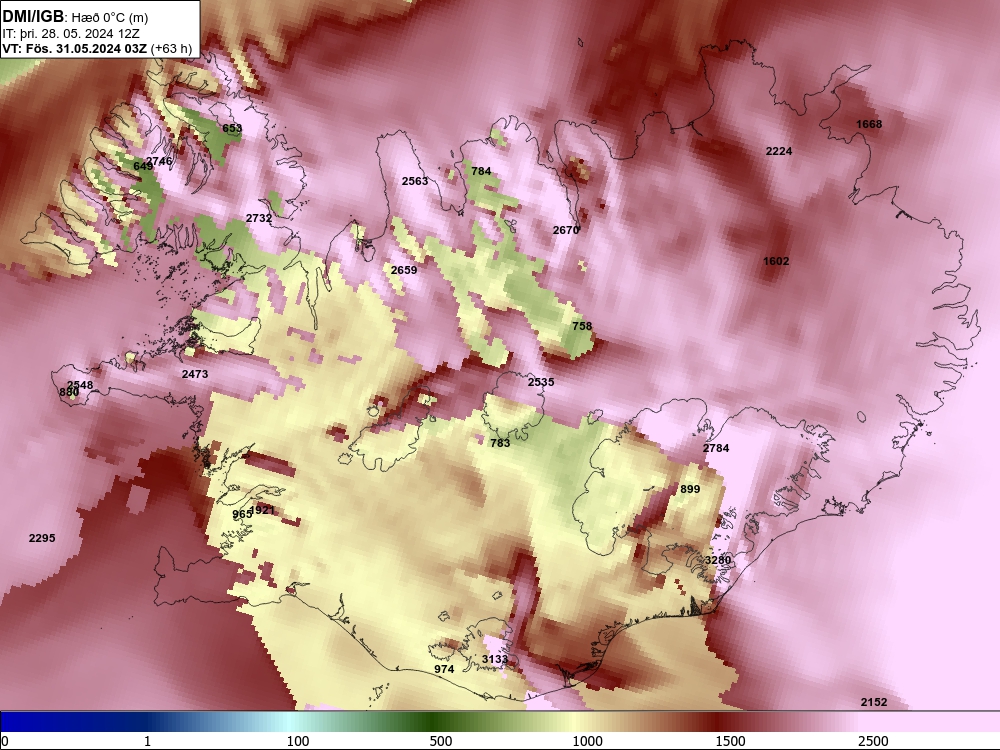This screenshot has height=750, width=1000.
Task: Click the 2563 value label
Action: point(415,181)
